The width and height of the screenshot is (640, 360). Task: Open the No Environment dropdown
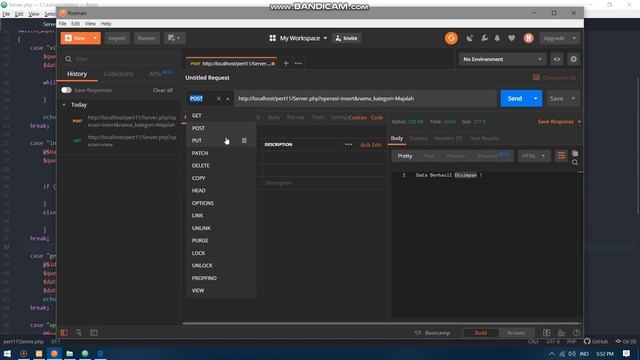pos(502,59)
